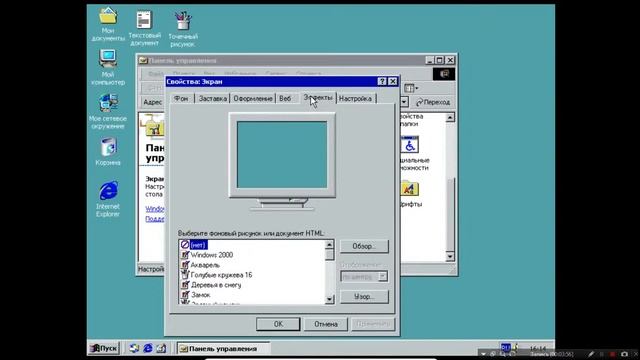Click the Панель управления taskbar button
Image resolution: width=640 pixels, height=360 pixels.
pyautogui.click(x=223, y=349)
